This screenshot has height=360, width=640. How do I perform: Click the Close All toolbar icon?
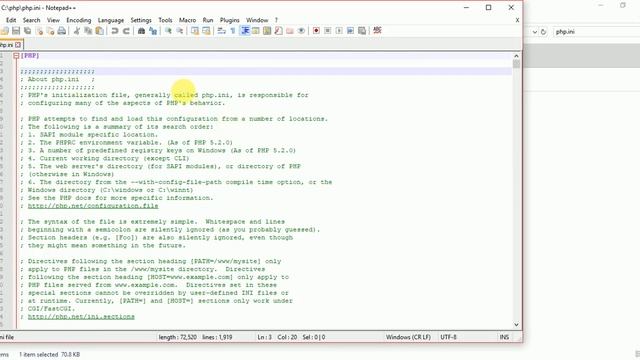coord(50,31)
